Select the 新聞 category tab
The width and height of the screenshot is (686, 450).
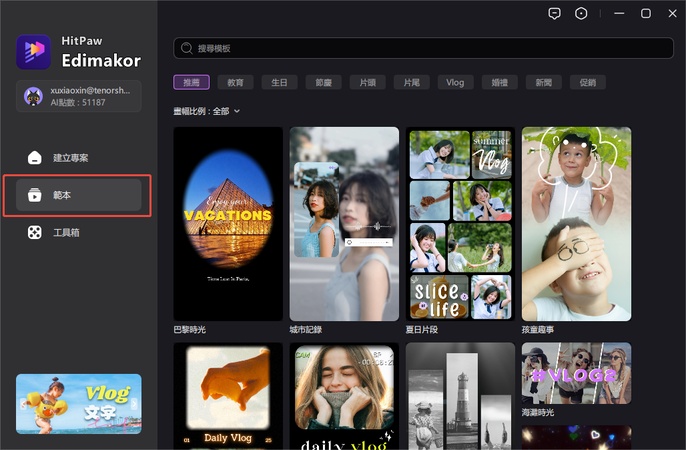(543, 82)
